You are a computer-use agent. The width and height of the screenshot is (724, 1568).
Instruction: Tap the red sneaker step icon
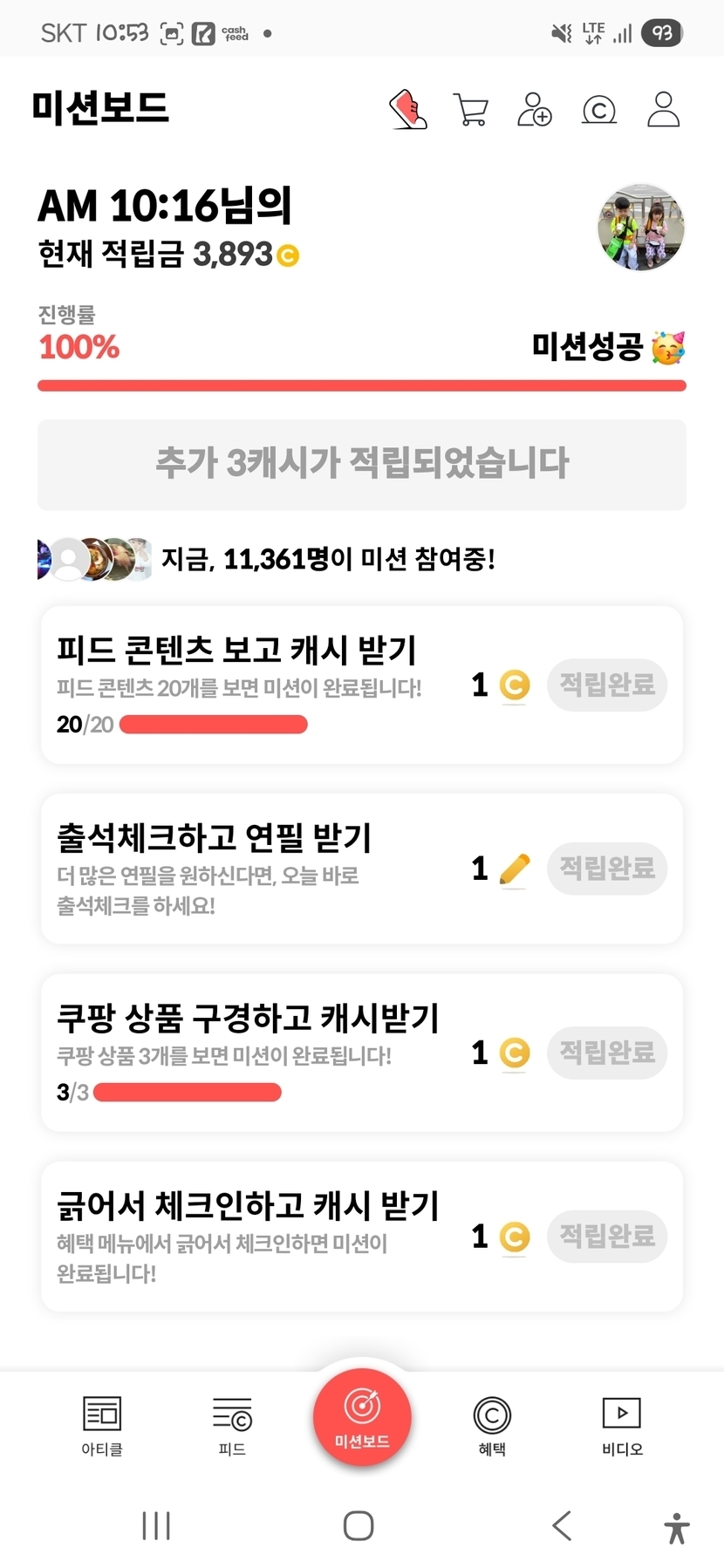(407, 110)
